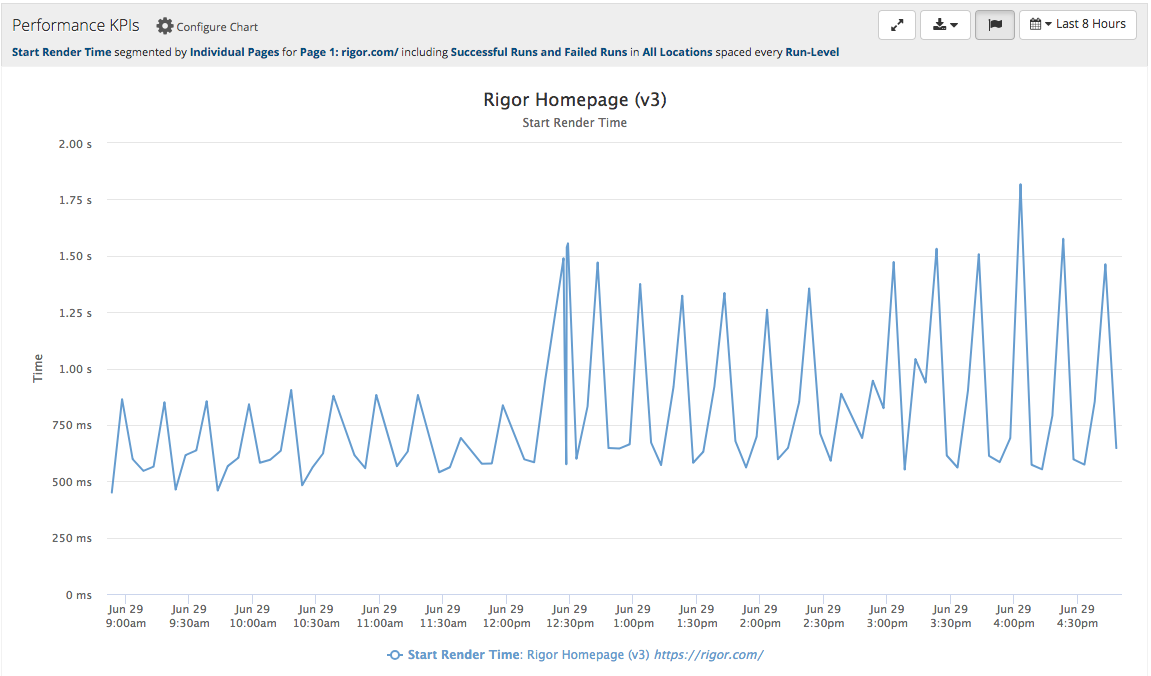Open the Last 8 Hours date range dropdown
Viewport: 1151px width, 676px height.
point(1078,25)
